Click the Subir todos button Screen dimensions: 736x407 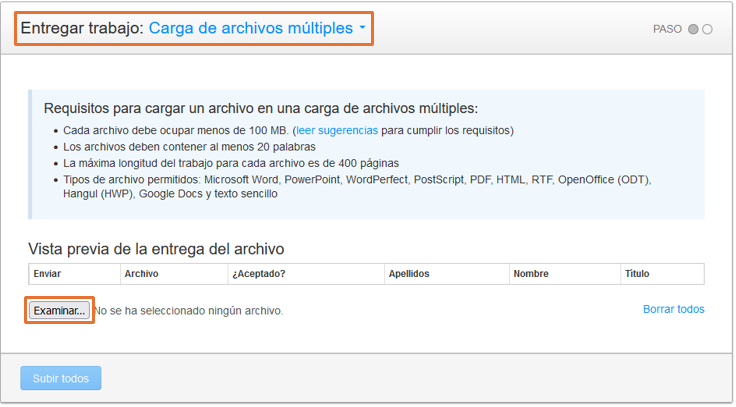point(61,378)
